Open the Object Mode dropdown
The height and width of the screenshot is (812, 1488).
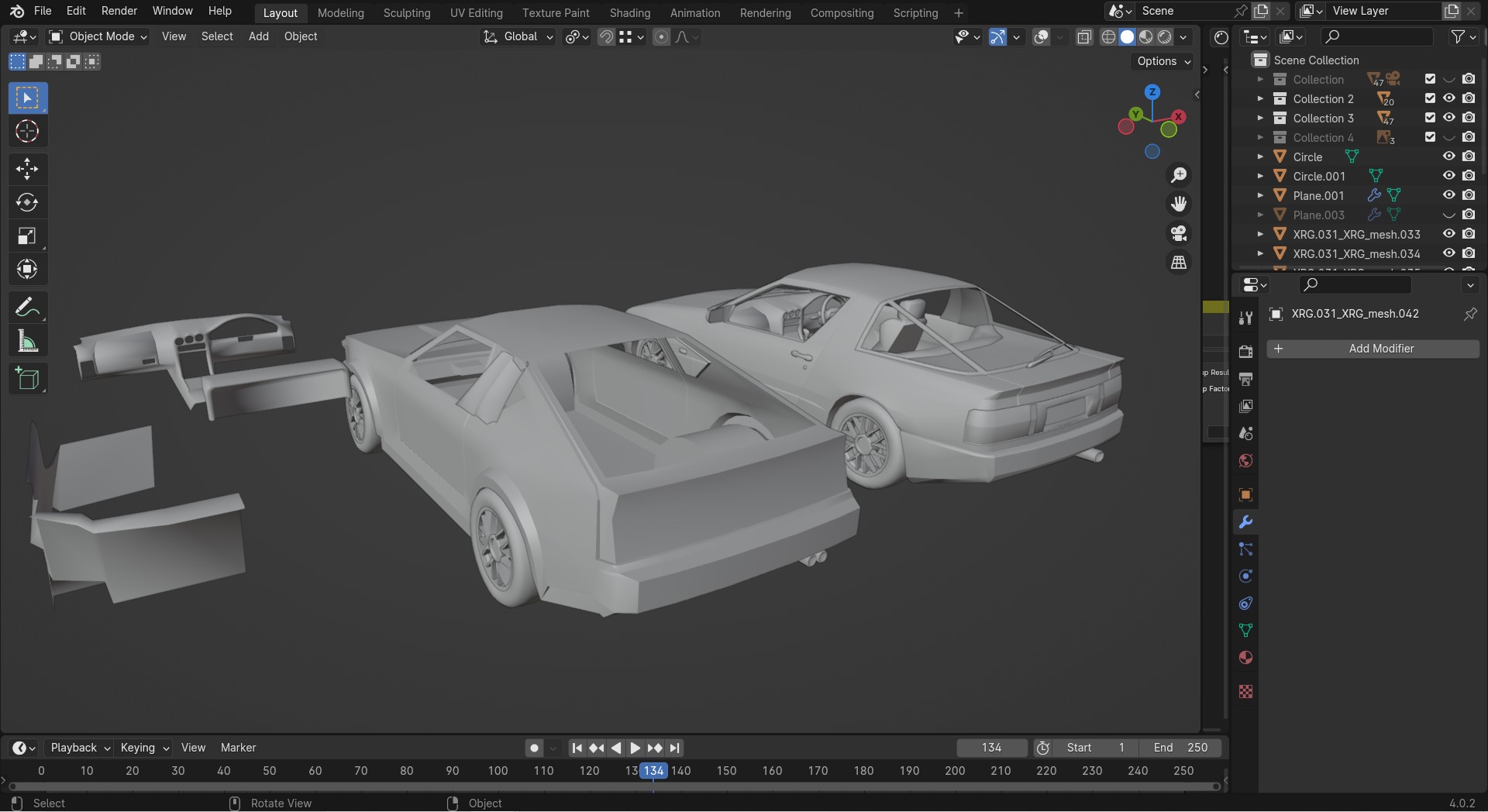click(x=98, y=36)
